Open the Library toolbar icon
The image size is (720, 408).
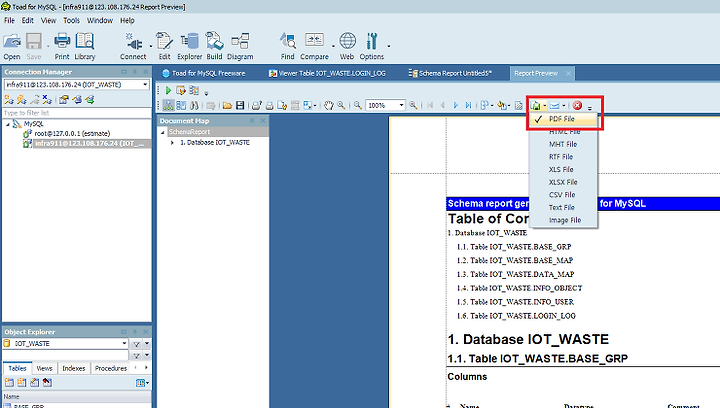[x=85, y=42]
